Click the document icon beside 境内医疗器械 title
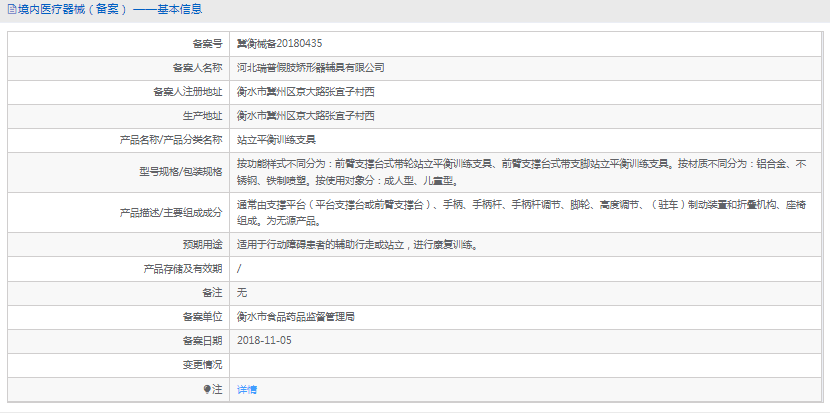Image resolution: width=830 pixels, height=413 pixels. tap(12, 10)
